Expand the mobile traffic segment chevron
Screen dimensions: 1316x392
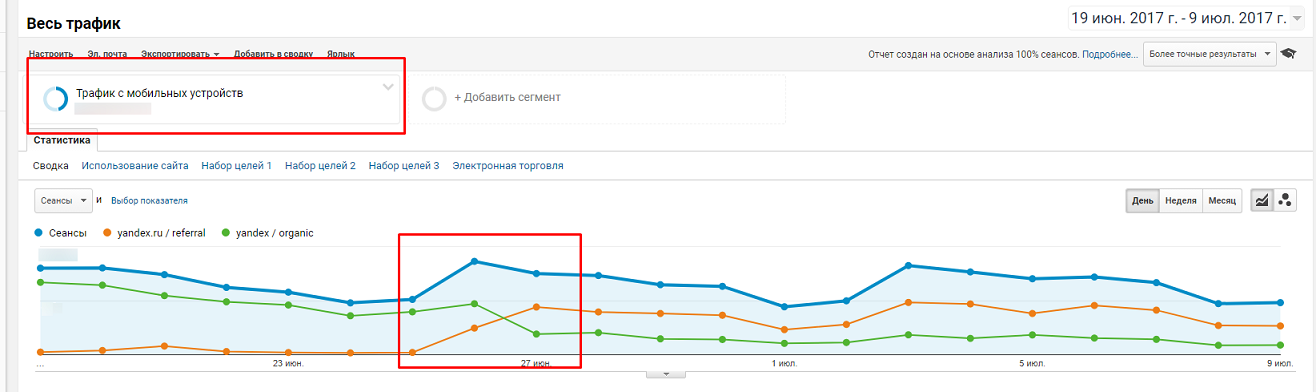[389, 88]
